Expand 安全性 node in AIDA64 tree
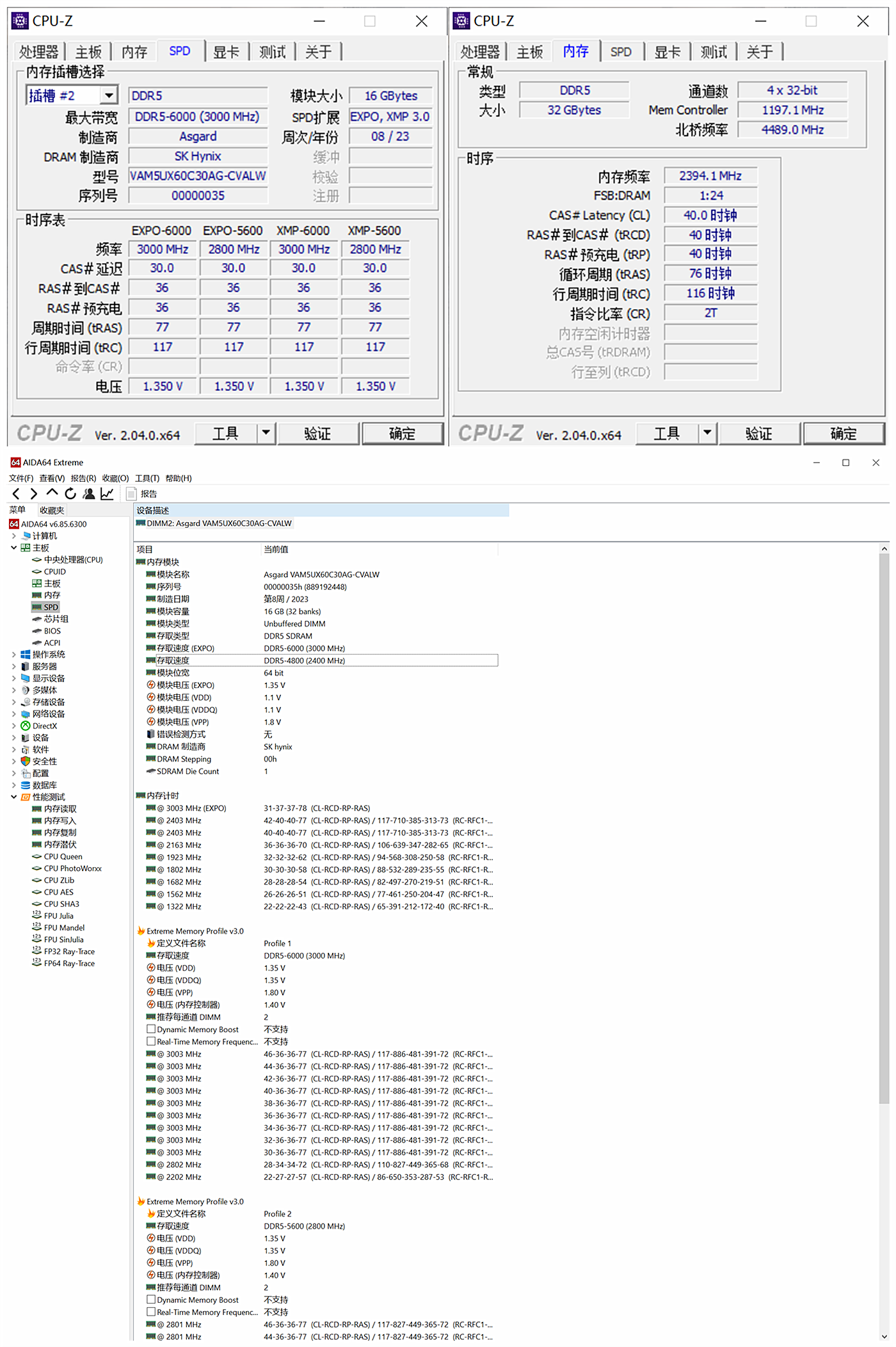The height and width of the screenshot is (1347, 896). (14, 761)
